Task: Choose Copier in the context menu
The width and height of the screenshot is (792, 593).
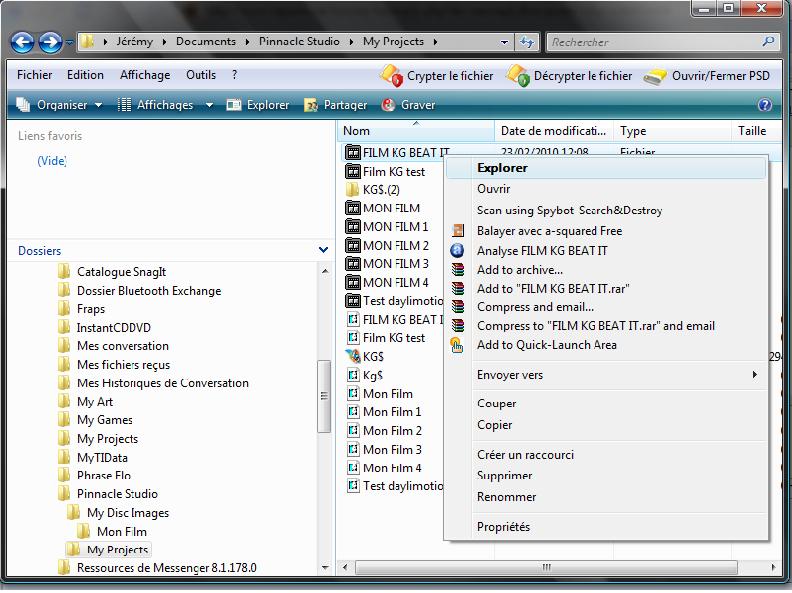Action: click(x=606, y=425)
